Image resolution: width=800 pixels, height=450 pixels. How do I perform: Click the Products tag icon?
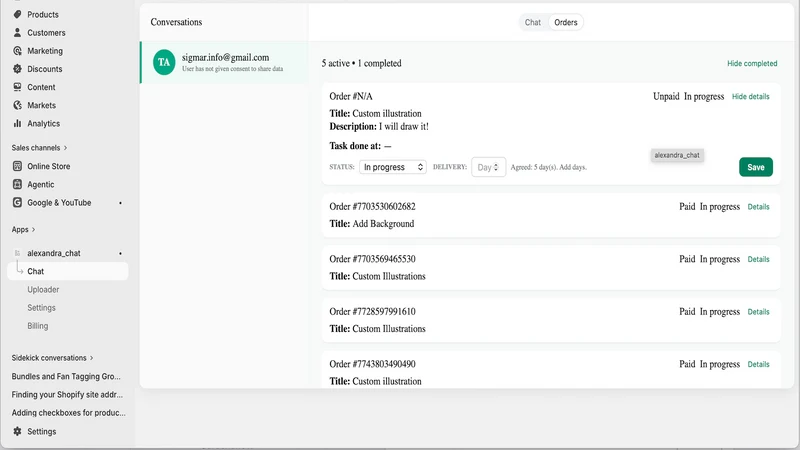click(x=17, y=14)
